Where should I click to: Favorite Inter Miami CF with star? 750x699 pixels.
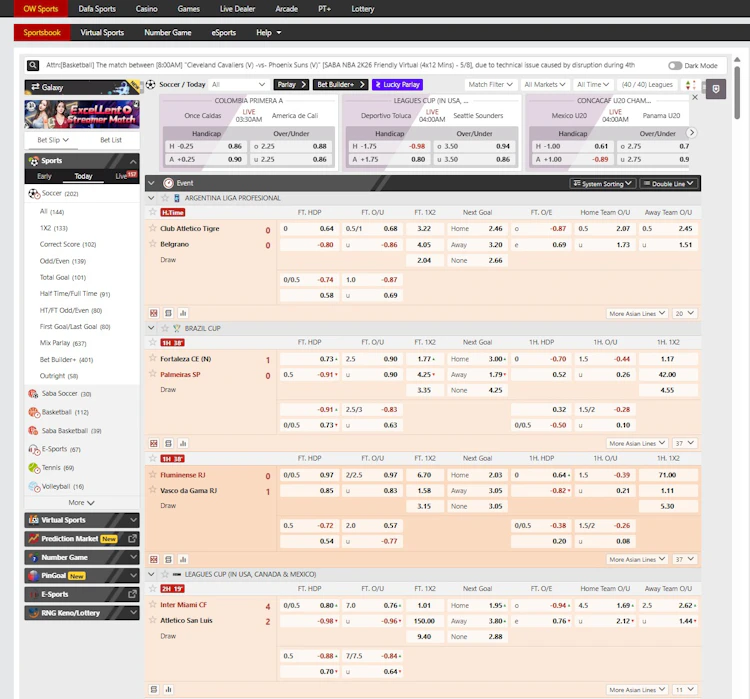tap(153, 604)
